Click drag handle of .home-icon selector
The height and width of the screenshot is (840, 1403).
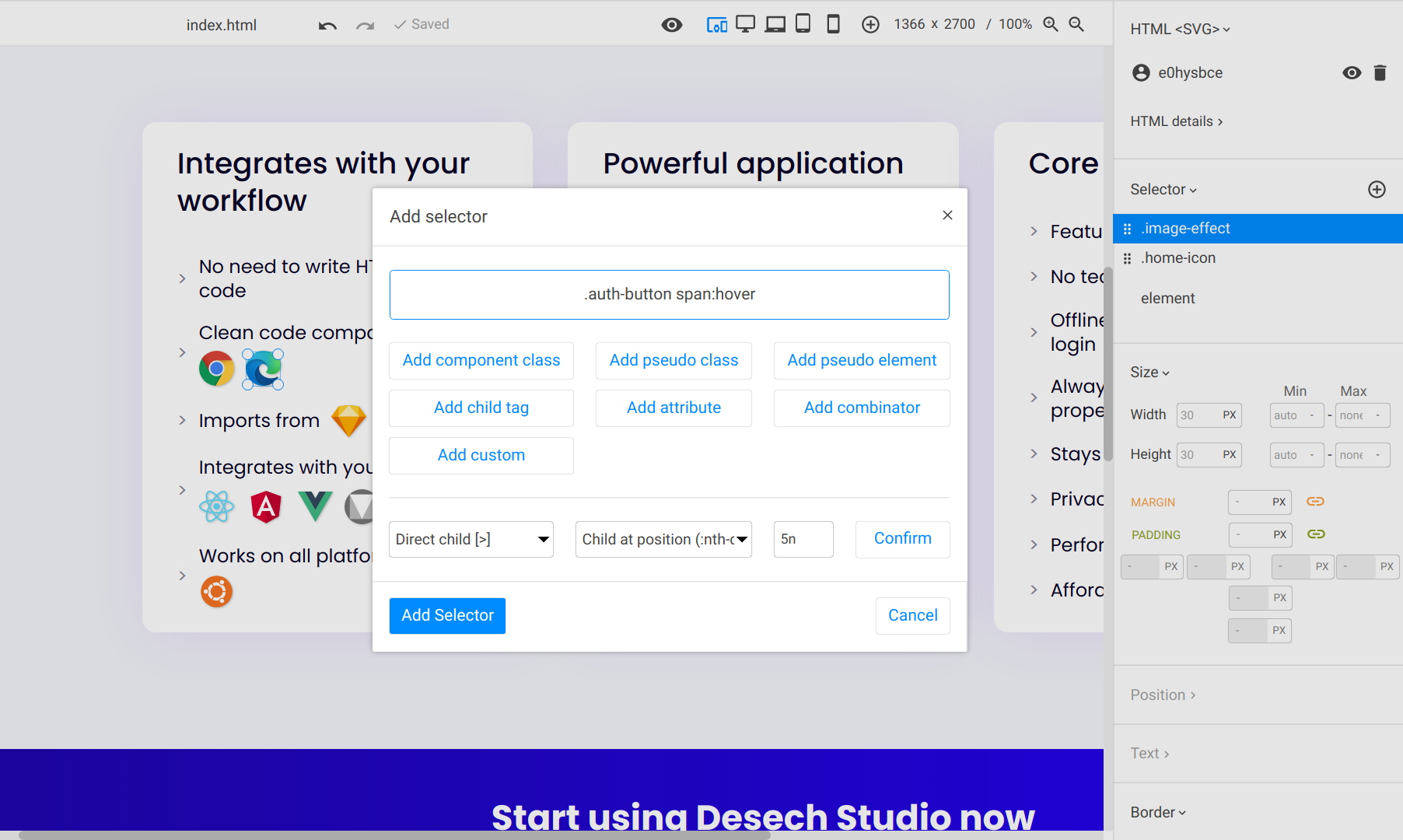click(1127, 258)
